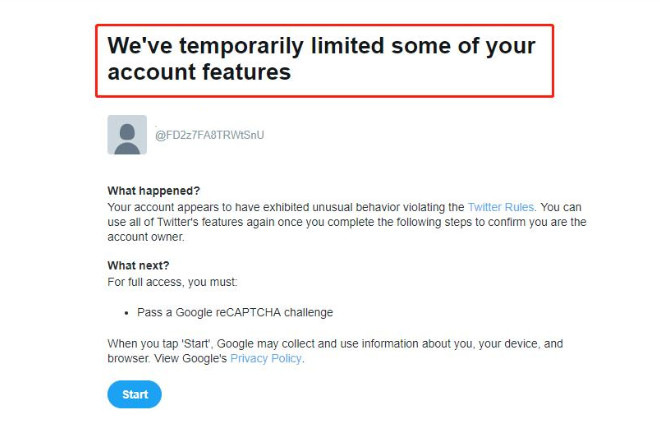Click 'browser. View Google's' text before the link
Image resolution: width=660 pixels, height=440 pixels.
tap(167, 358)
